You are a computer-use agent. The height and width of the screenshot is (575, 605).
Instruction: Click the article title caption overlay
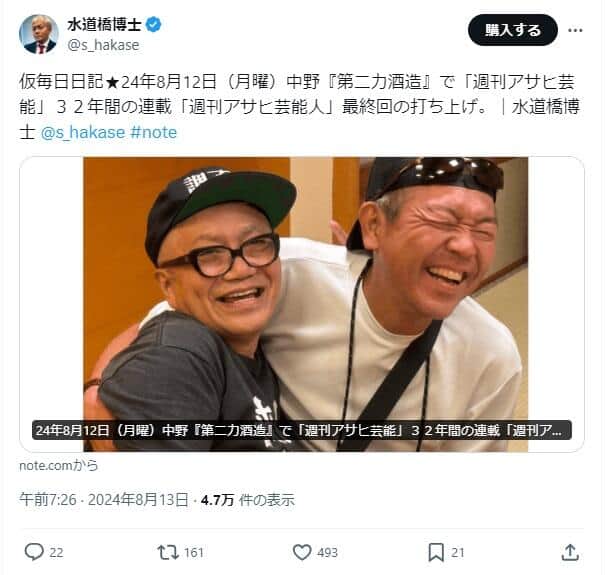(x=302, y=430)
